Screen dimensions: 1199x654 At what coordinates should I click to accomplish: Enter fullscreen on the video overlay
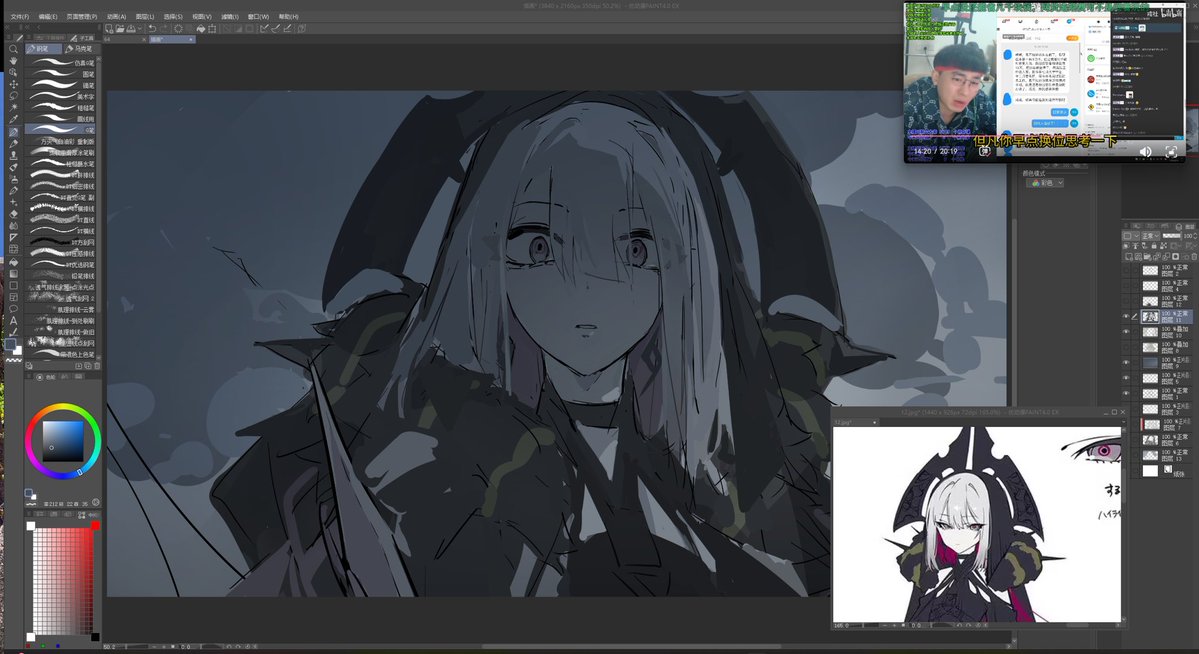point(1171,151)
